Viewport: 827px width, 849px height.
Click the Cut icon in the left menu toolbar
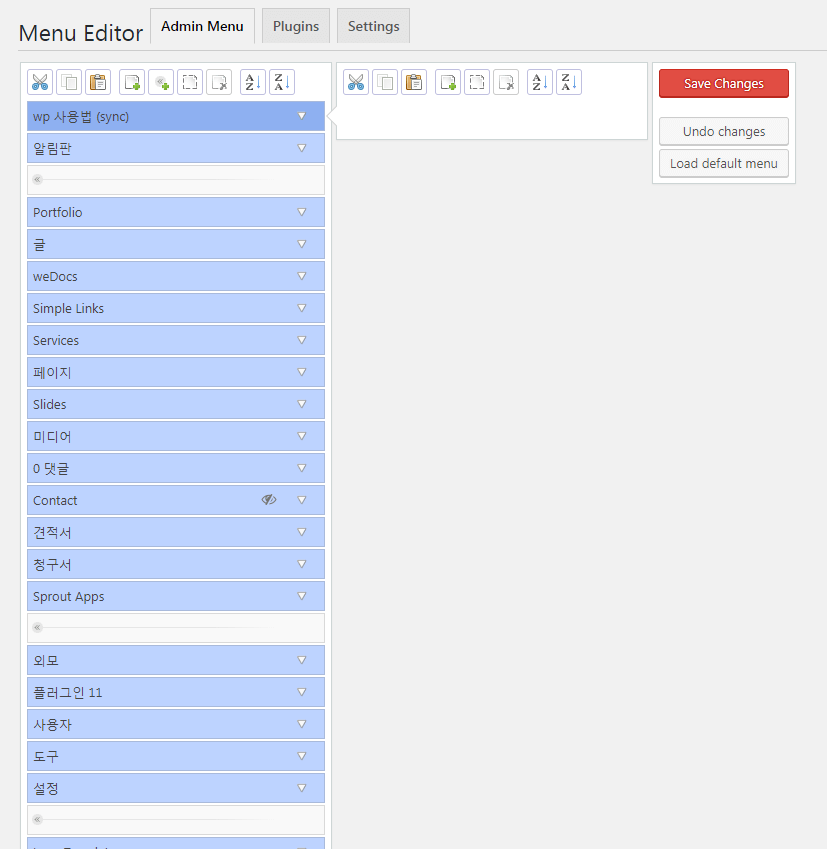coord(40,82)
